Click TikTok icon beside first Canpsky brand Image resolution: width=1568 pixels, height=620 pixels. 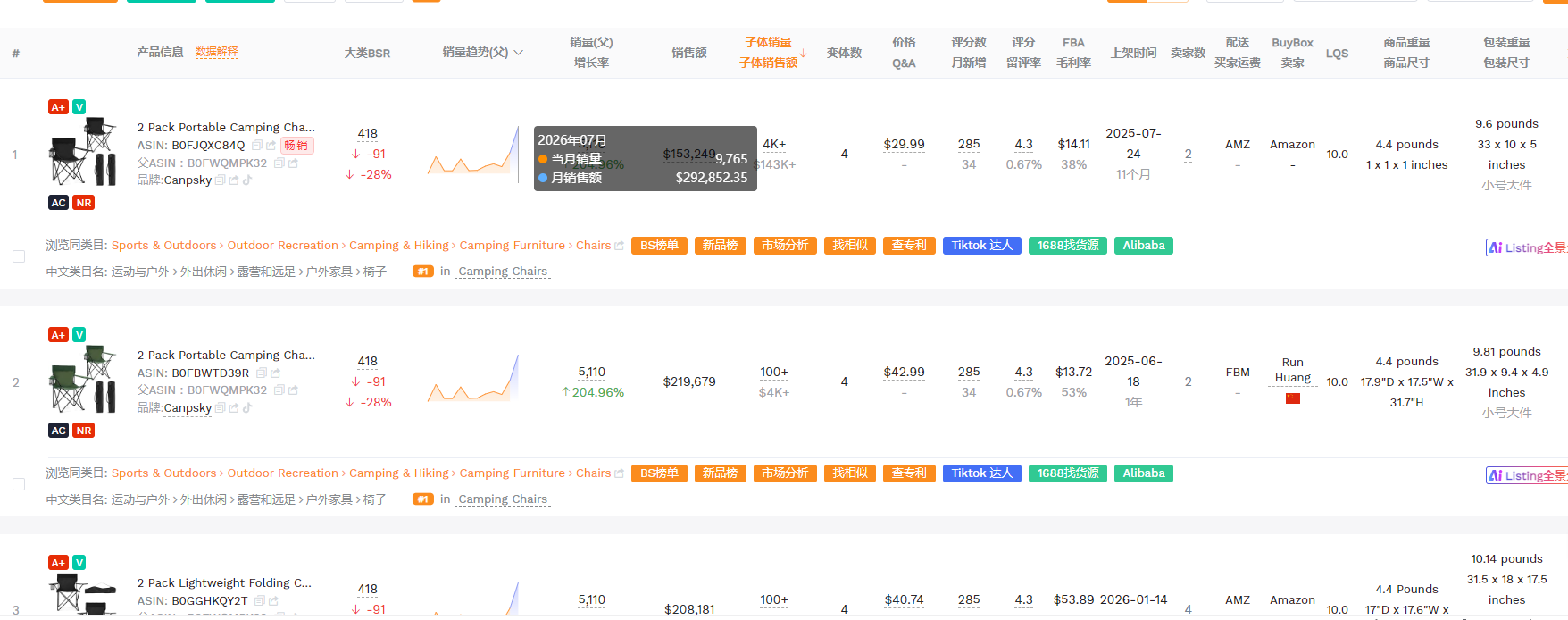click(x=247, y=180)
